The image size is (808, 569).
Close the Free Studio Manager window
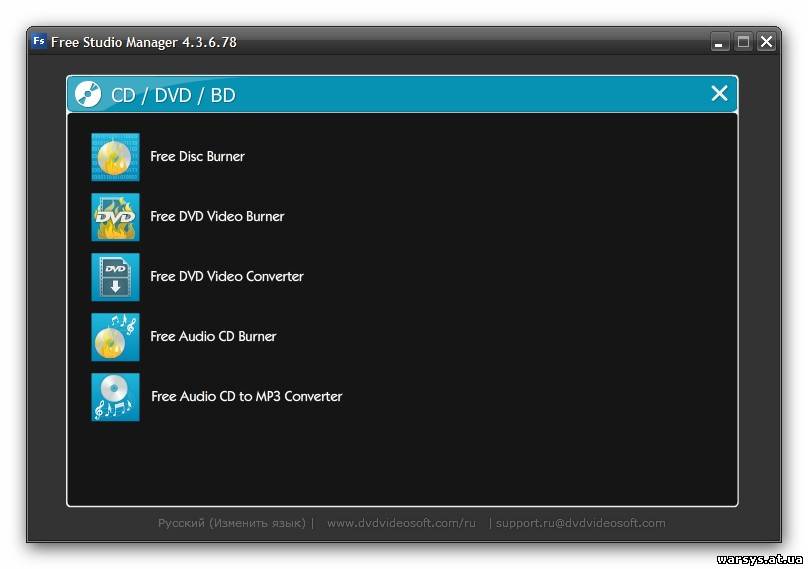click(766, 42)
